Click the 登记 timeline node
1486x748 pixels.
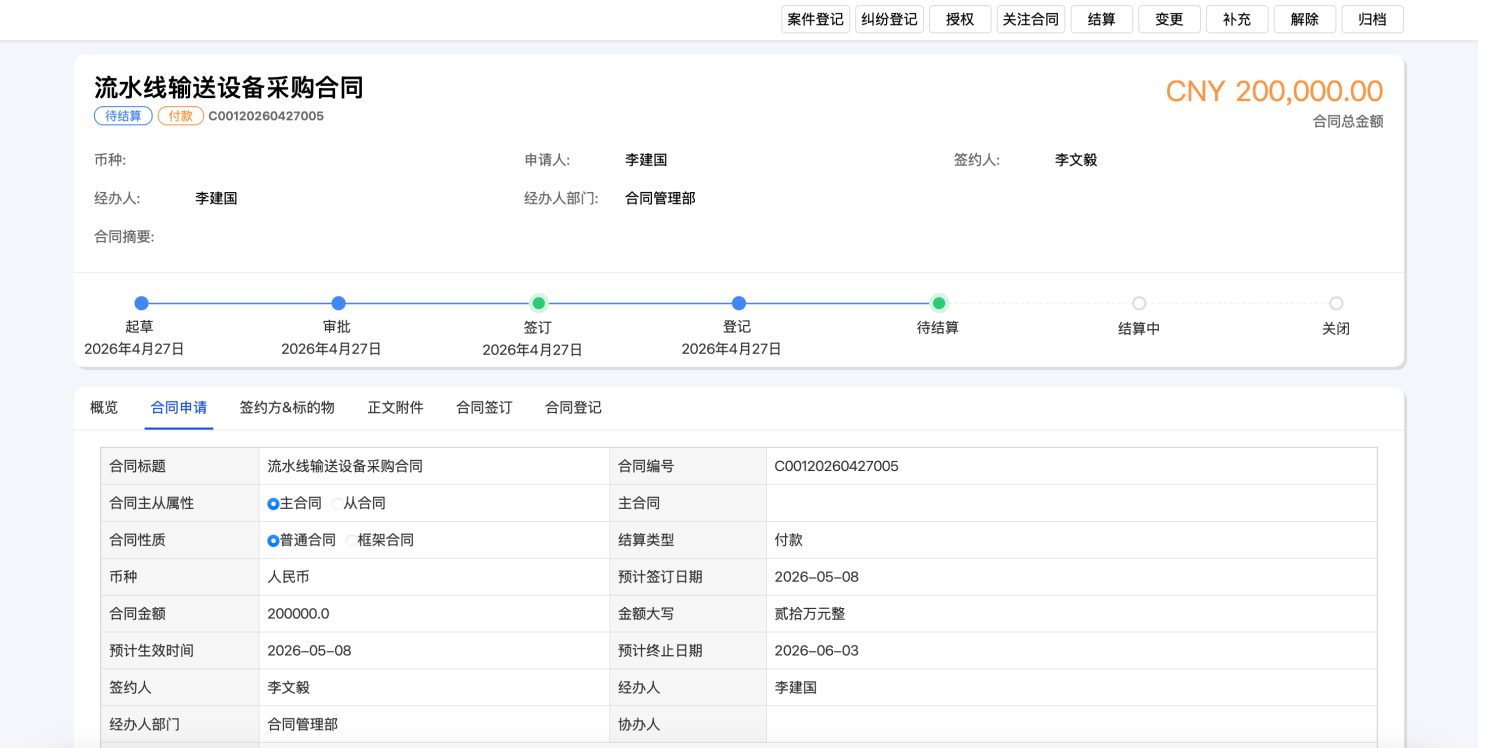pyautogui.click(x=738, y=303)
